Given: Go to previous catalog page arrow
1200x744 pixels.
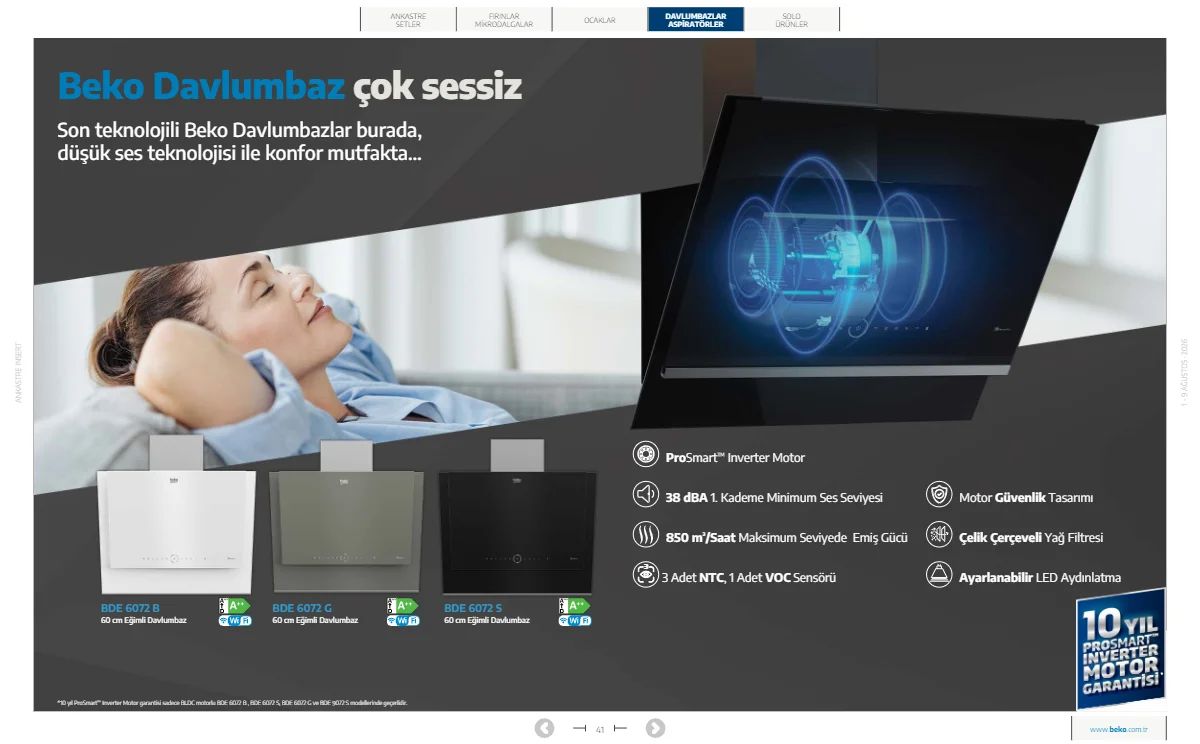Looking at the screenshot, I should coord(544,728).
